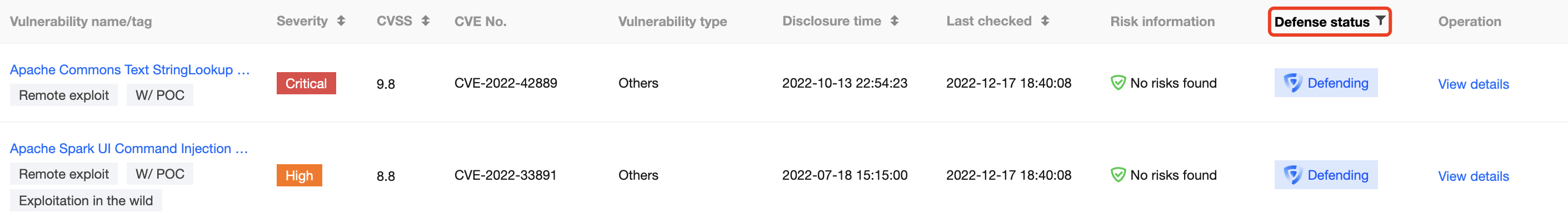This screenshot has width=1568, height=223.
Task: Click Defending shield icon for Apache Spark
Action: (1292, 176)
